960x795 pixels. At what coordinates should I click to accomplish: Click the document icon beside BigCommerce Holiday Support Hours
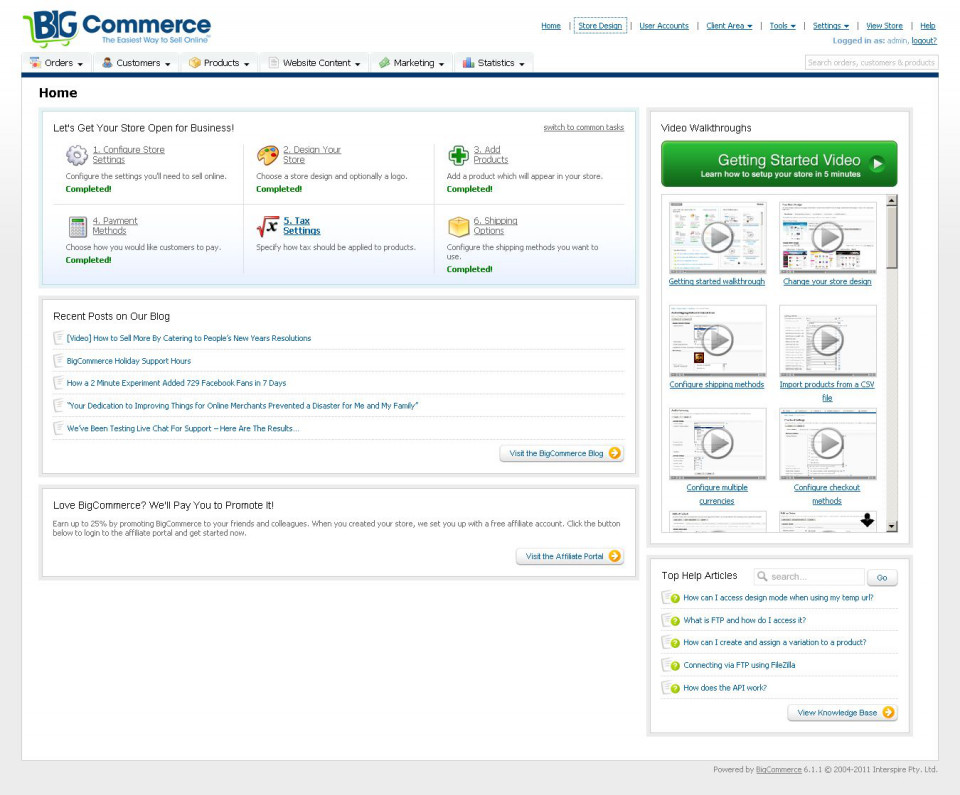point(58,360)
